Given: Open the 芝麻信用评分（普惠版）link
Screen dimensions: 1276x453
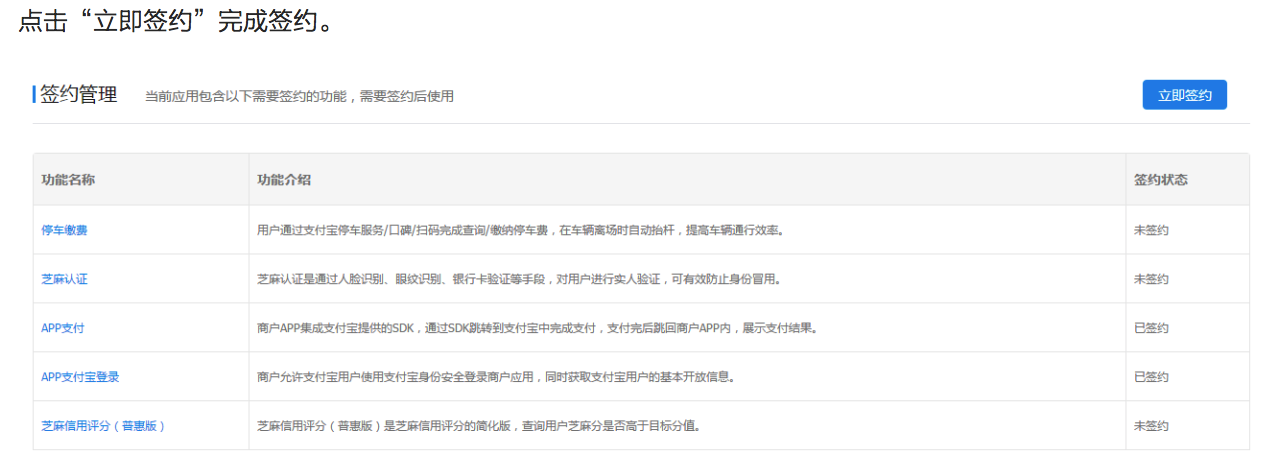Looking at the screenshot, I should click(103, 426).
